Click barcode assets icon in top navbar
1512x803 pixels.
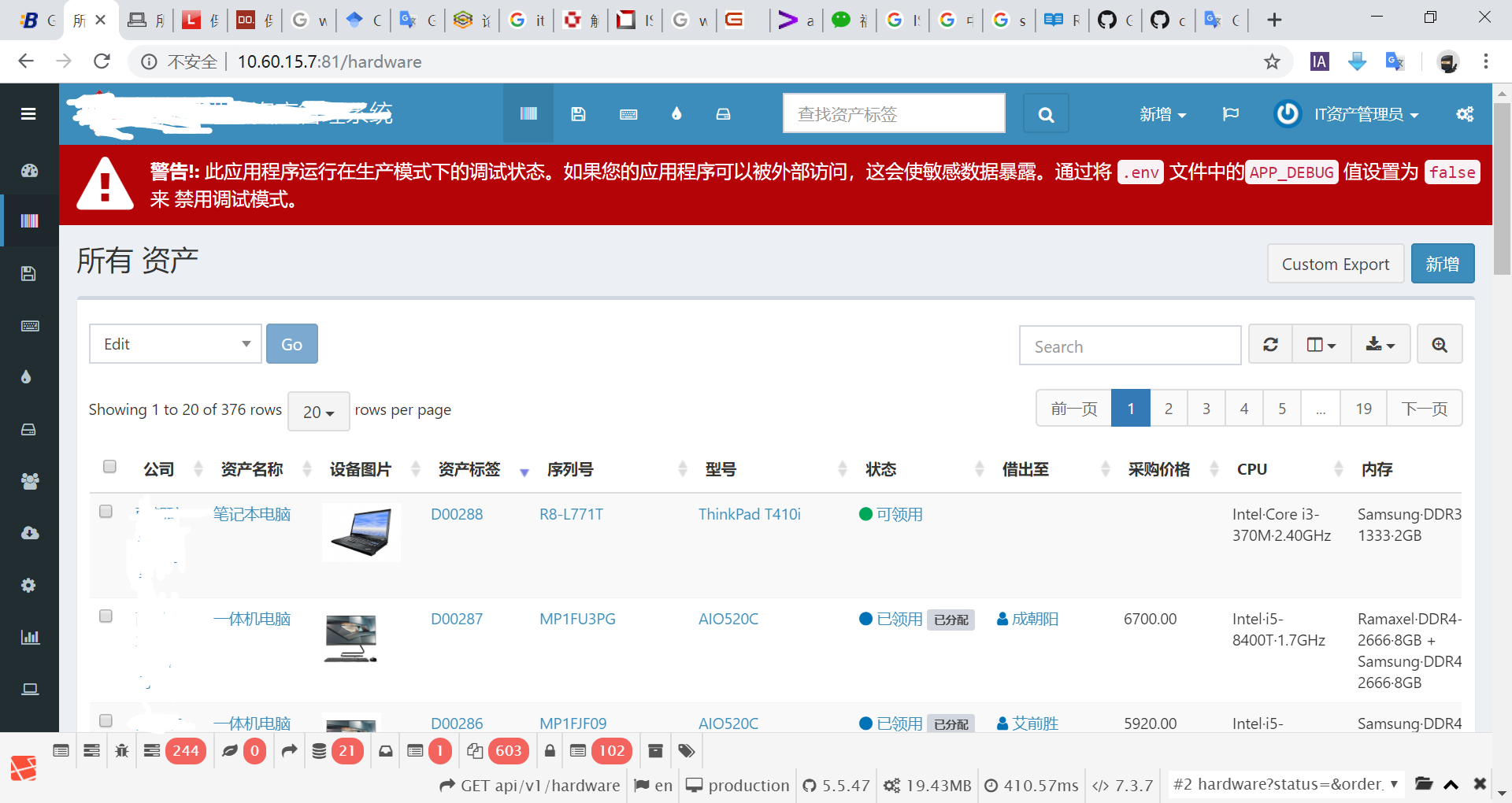(x=528, y=114)
